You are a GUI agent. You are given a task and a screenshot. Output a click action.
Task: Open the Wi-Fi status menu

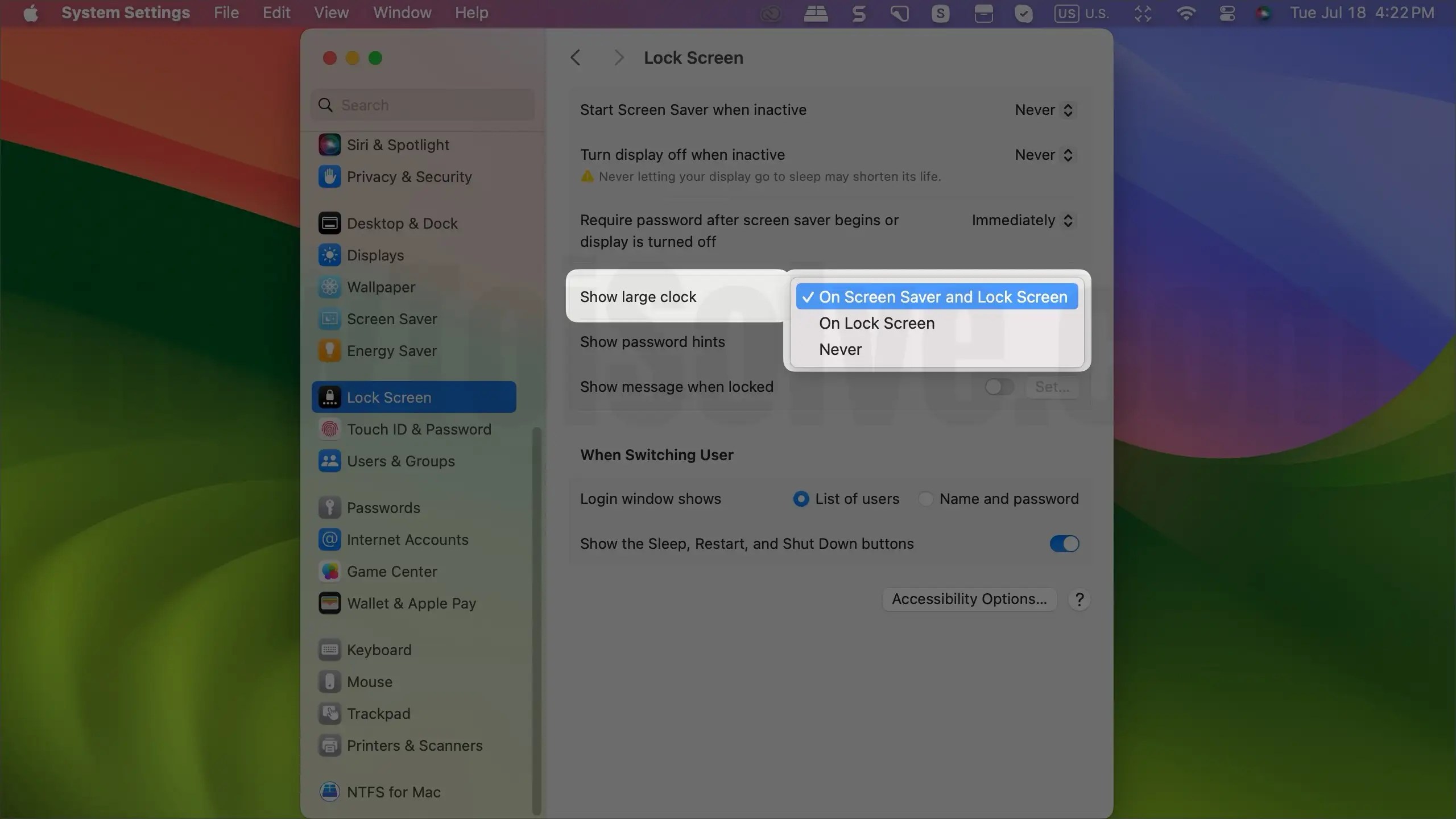(x=1186, y=13)
